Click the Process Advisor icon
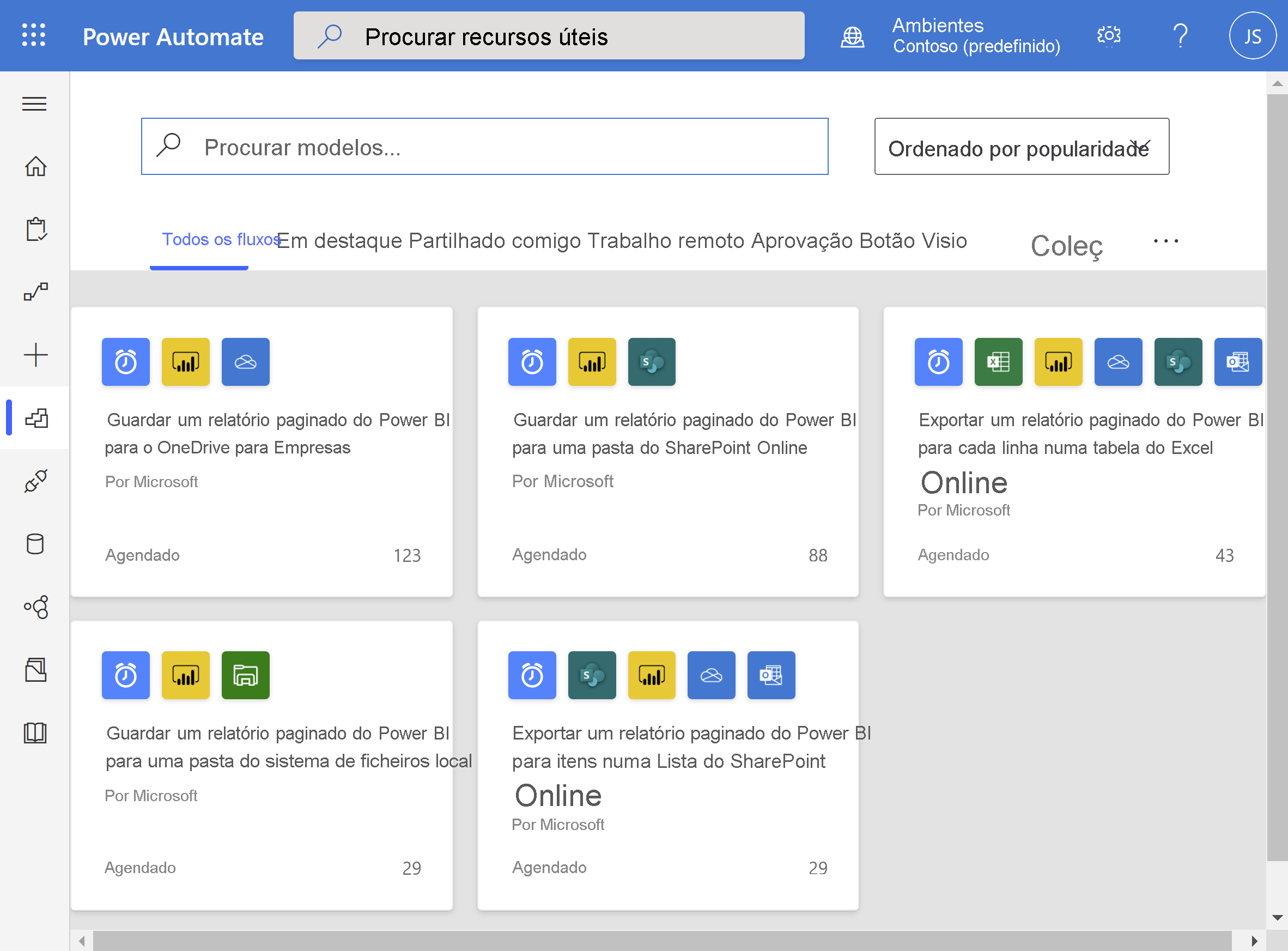This screenshot has width=1288, height=951. pos(35,606)
